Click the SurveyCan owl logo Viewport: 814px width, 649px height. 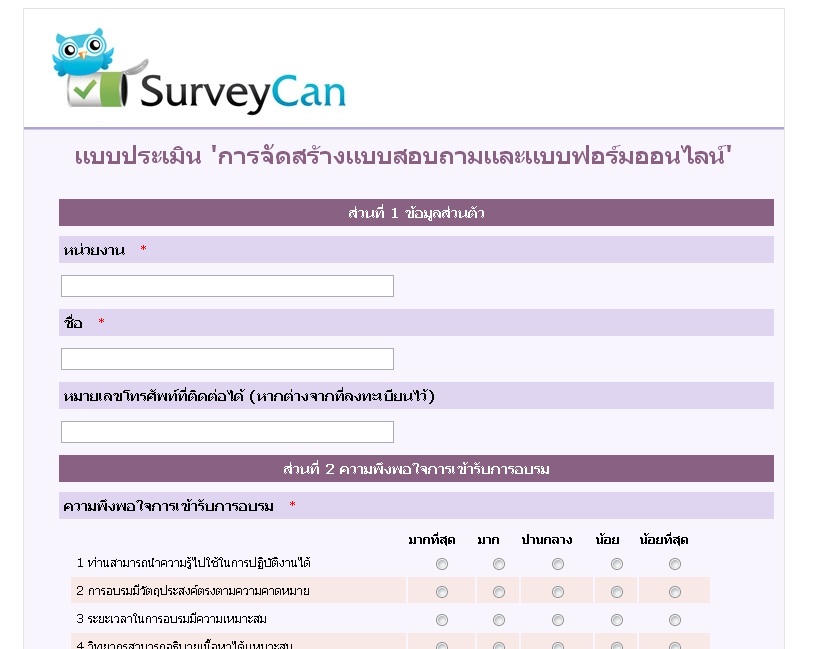point(199,72)
